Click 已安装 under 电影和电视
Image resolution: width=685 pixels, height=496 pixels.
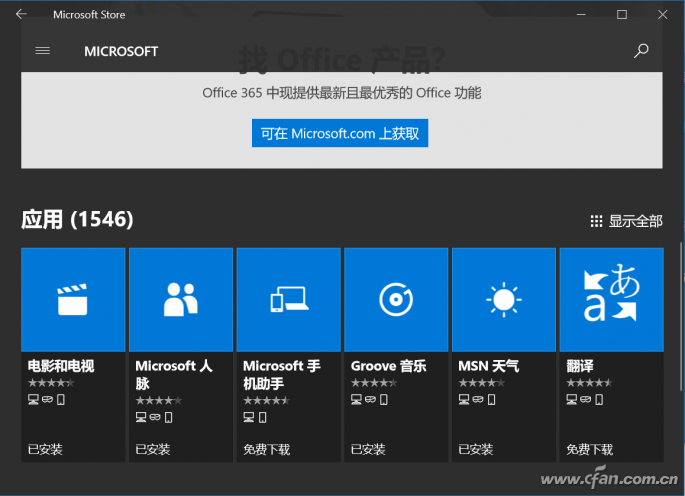pos(45,449)
